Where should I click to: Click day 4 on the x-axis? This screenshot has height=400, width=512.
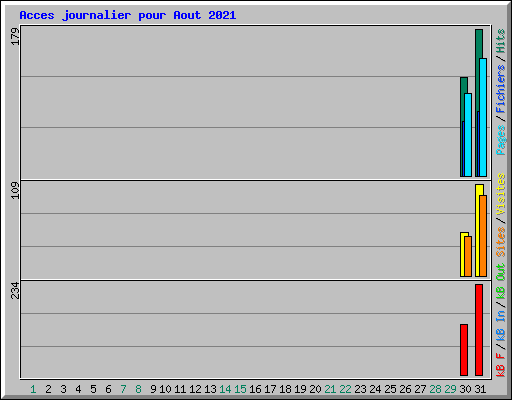pyautogui.click(x=78, y=389)
